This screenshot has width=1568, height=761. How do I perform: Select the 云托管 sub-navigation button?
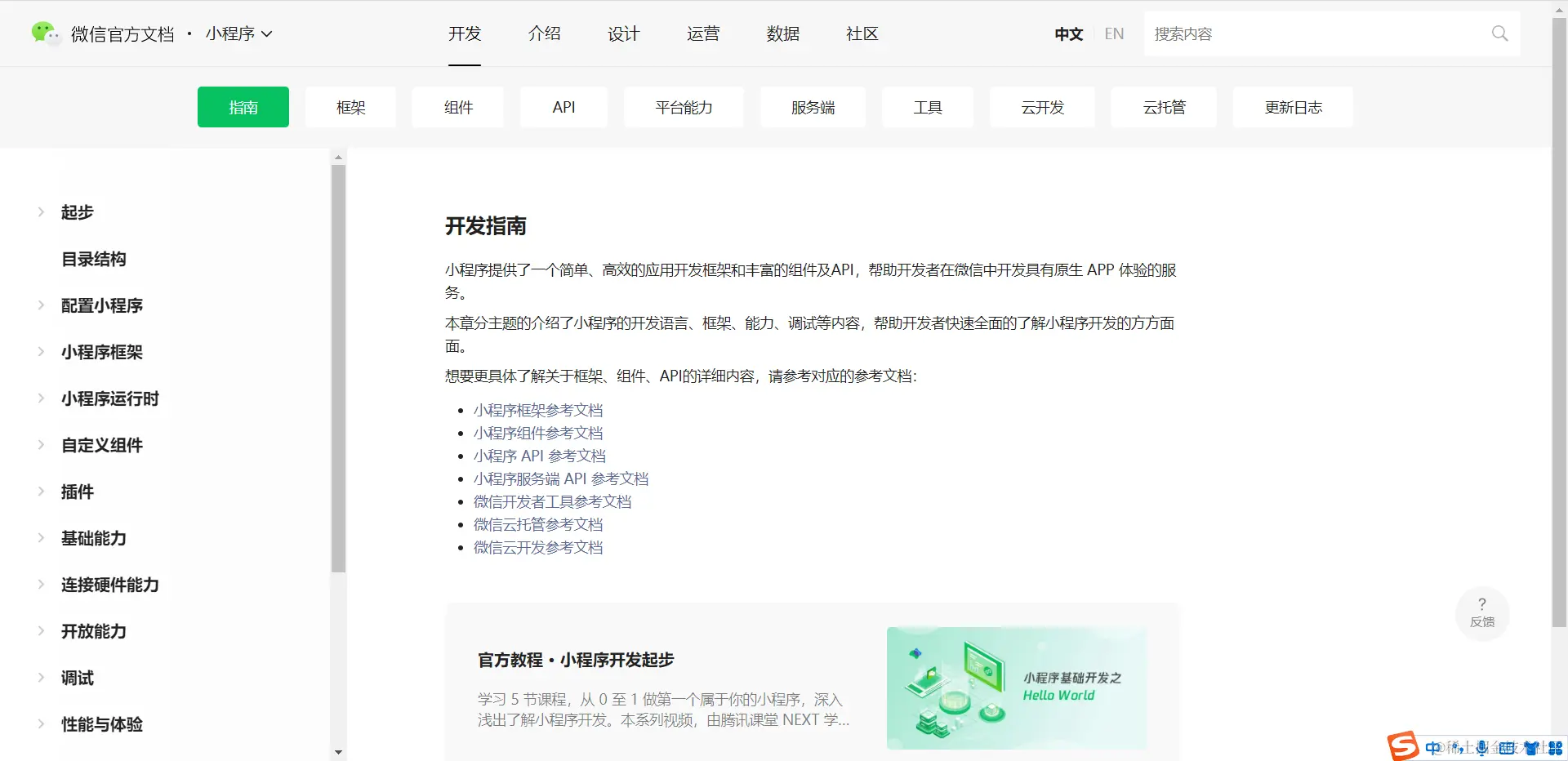pos(1164,107)
